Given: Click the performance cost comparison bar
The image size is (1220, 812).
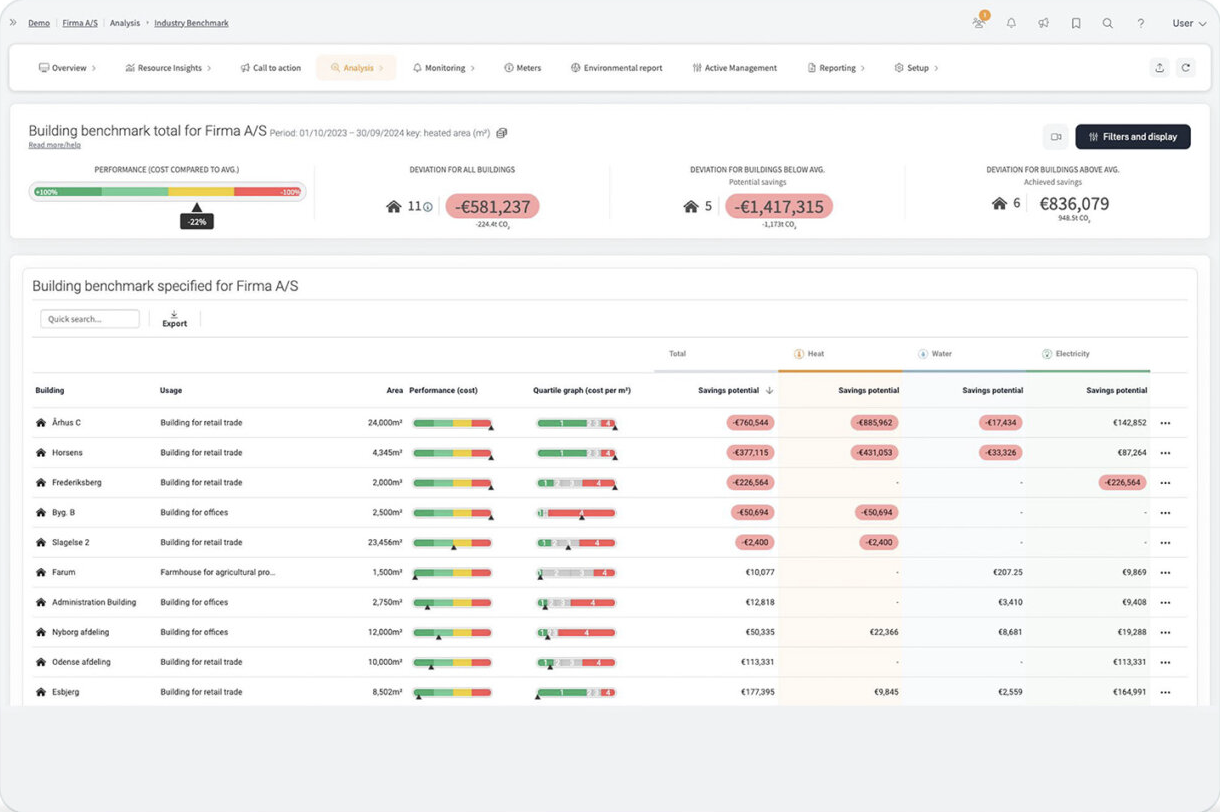Looking at the screenshot, I should tap(168, 192).
